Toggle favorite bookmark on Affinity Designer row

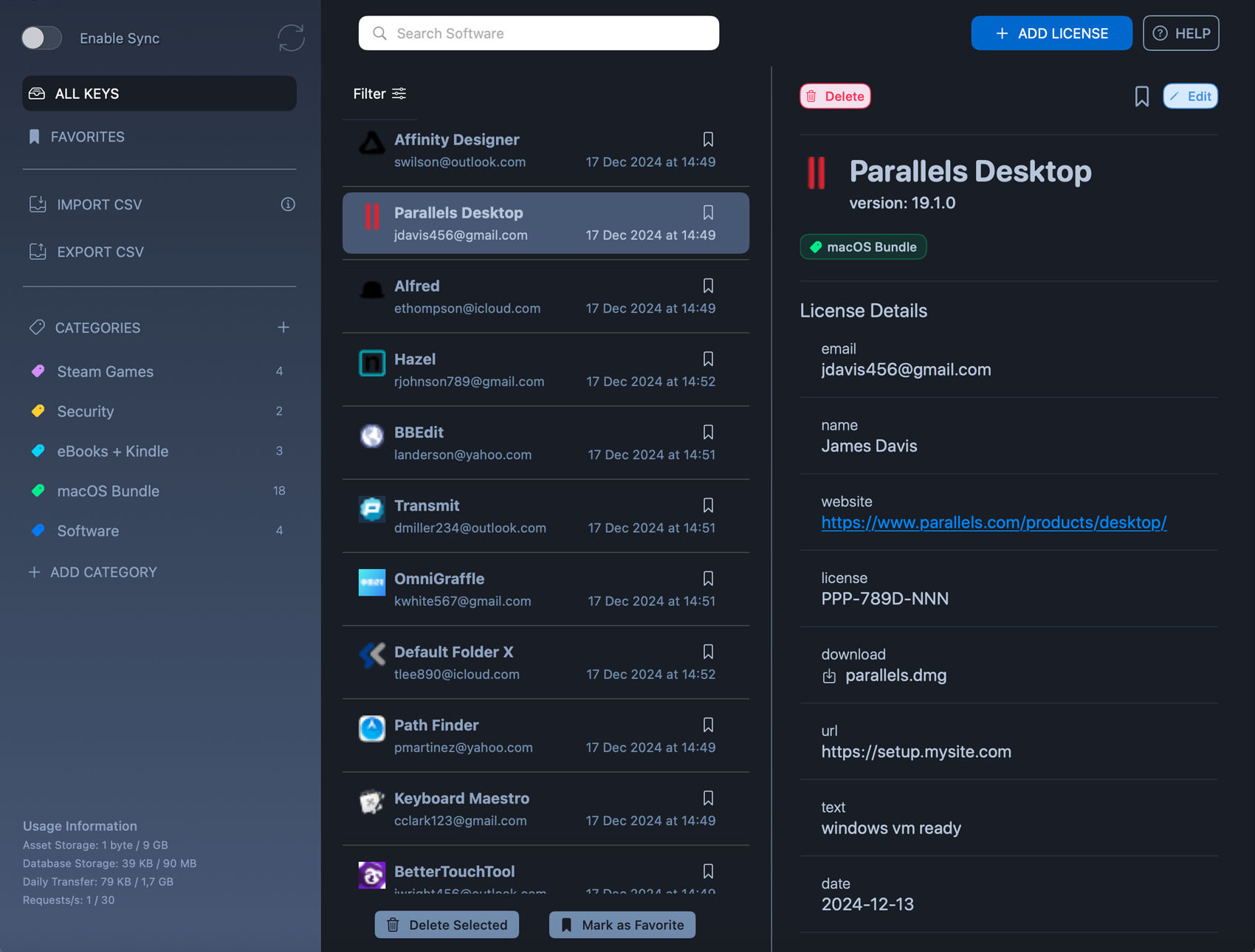pyautogui.click(x=708, y=139)
